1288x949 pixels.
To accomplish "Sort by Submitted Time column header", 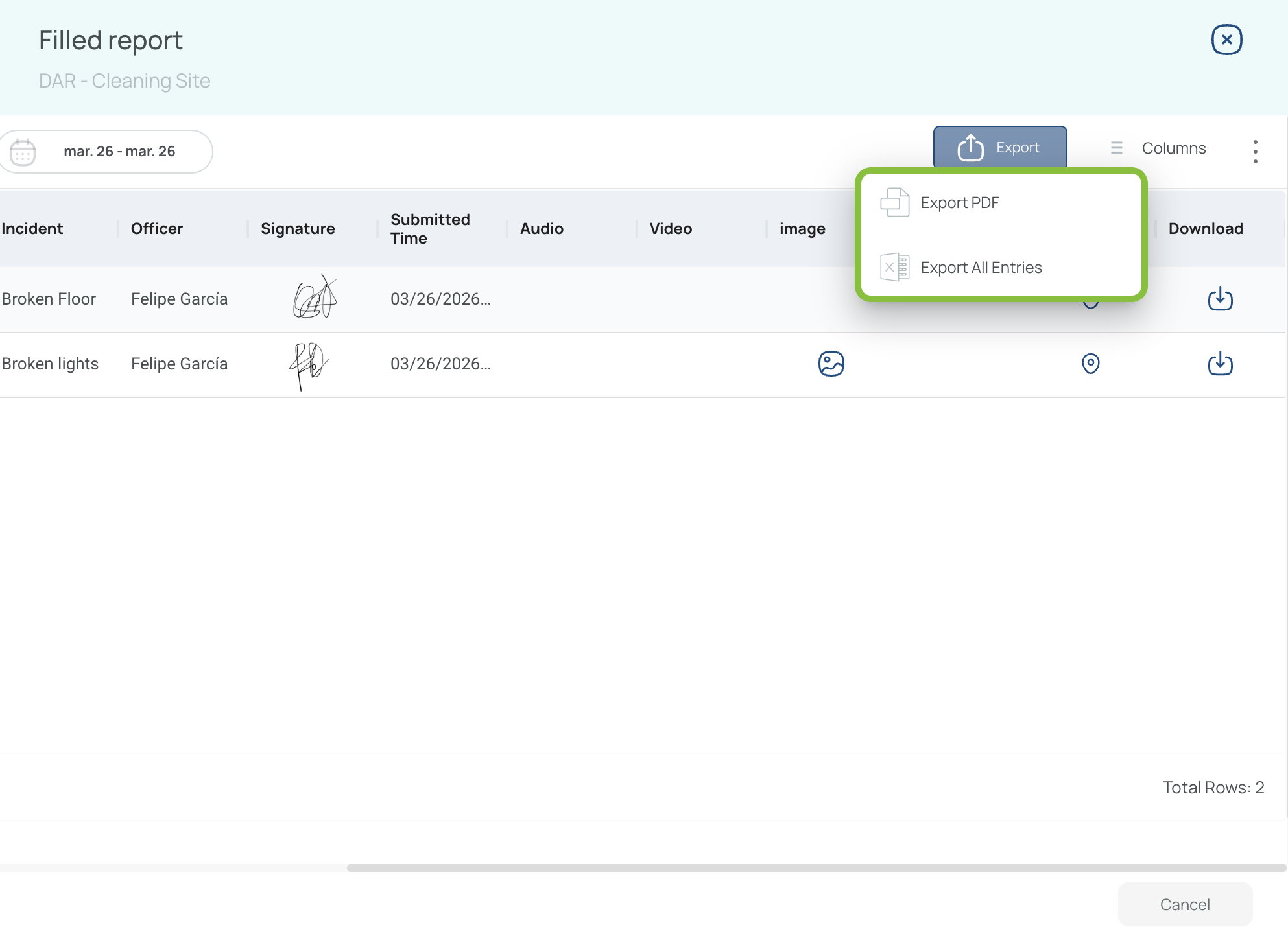I will [429, 229].
